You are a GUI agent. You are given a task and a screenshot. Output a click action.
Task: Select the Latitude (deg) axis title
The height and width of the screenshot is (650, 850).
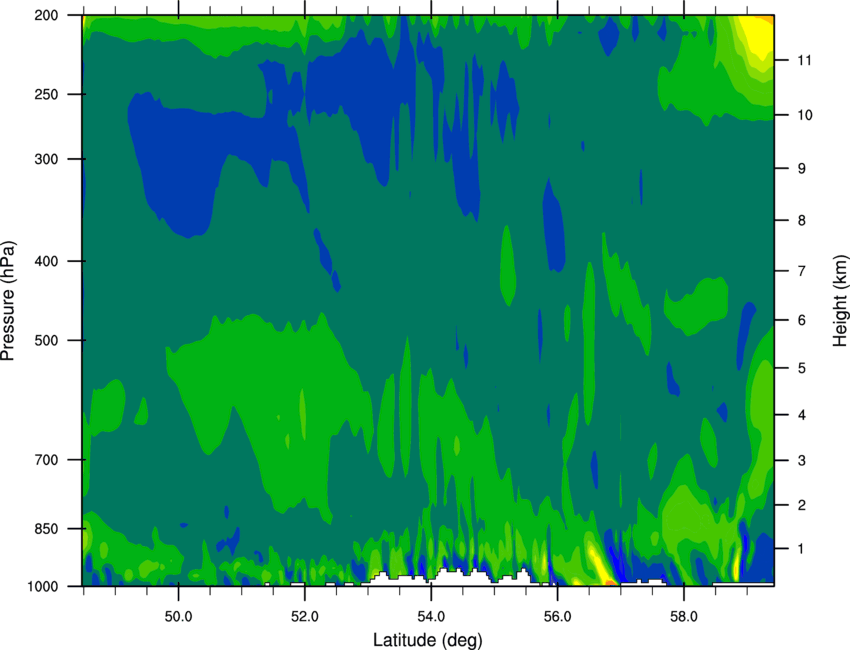pos(428,640)
